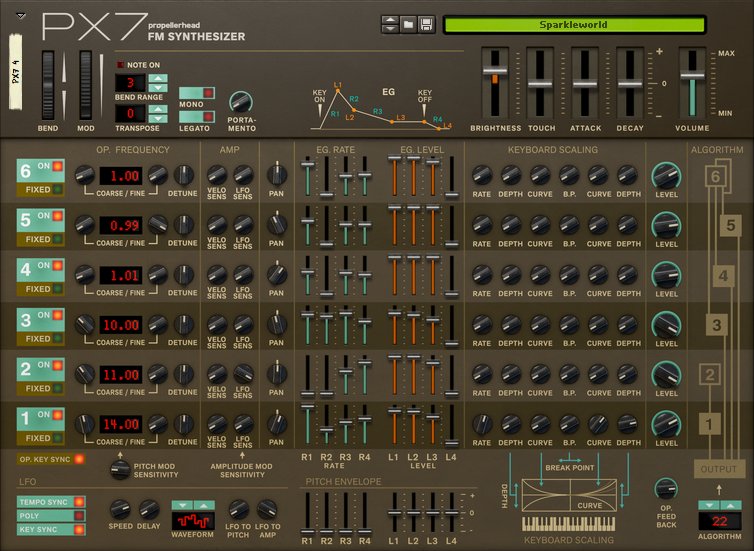Increase the Bend Range value
This screenshot has height=551, width=754.
pos(157,76)
